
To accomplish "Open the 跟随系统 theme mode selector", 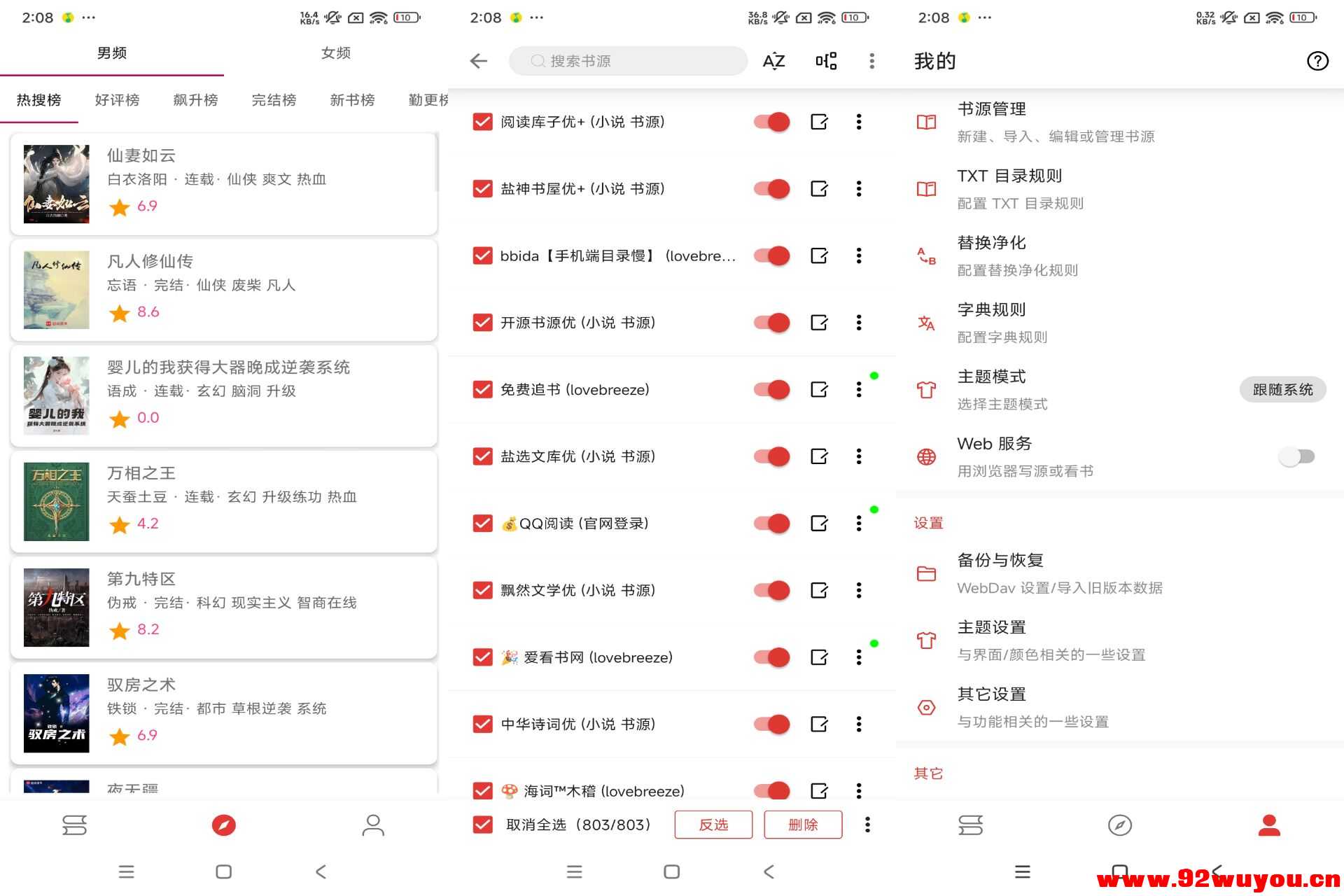I will point(1282,389).
